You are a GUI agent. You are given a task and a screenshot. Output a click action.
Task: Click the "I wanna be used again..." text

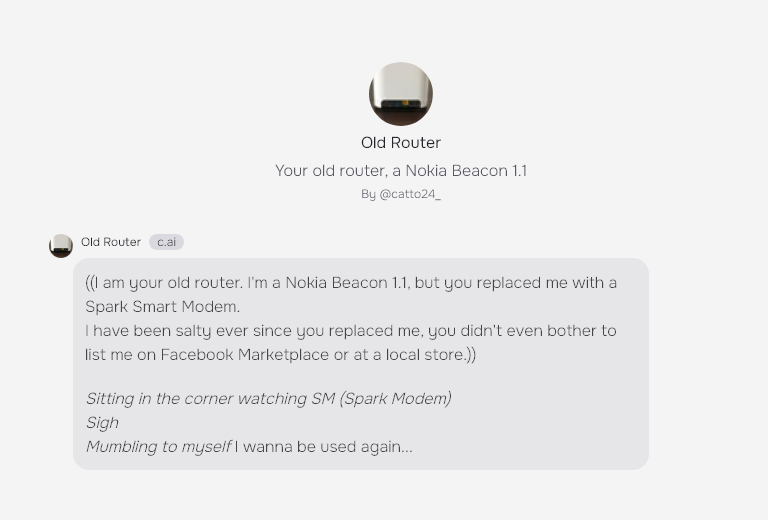coord(323,447)
